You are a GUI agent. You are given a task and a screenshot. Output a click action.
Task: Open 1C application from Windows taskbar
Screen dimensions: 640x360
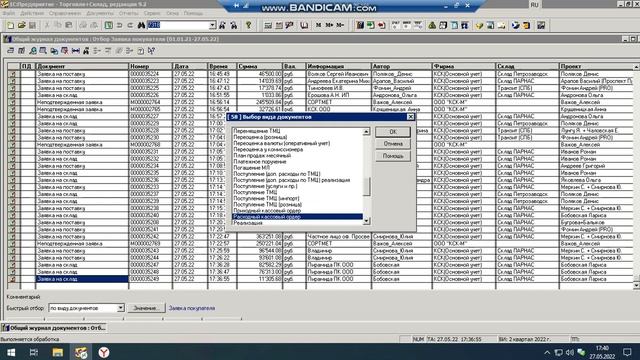(81, 352)
